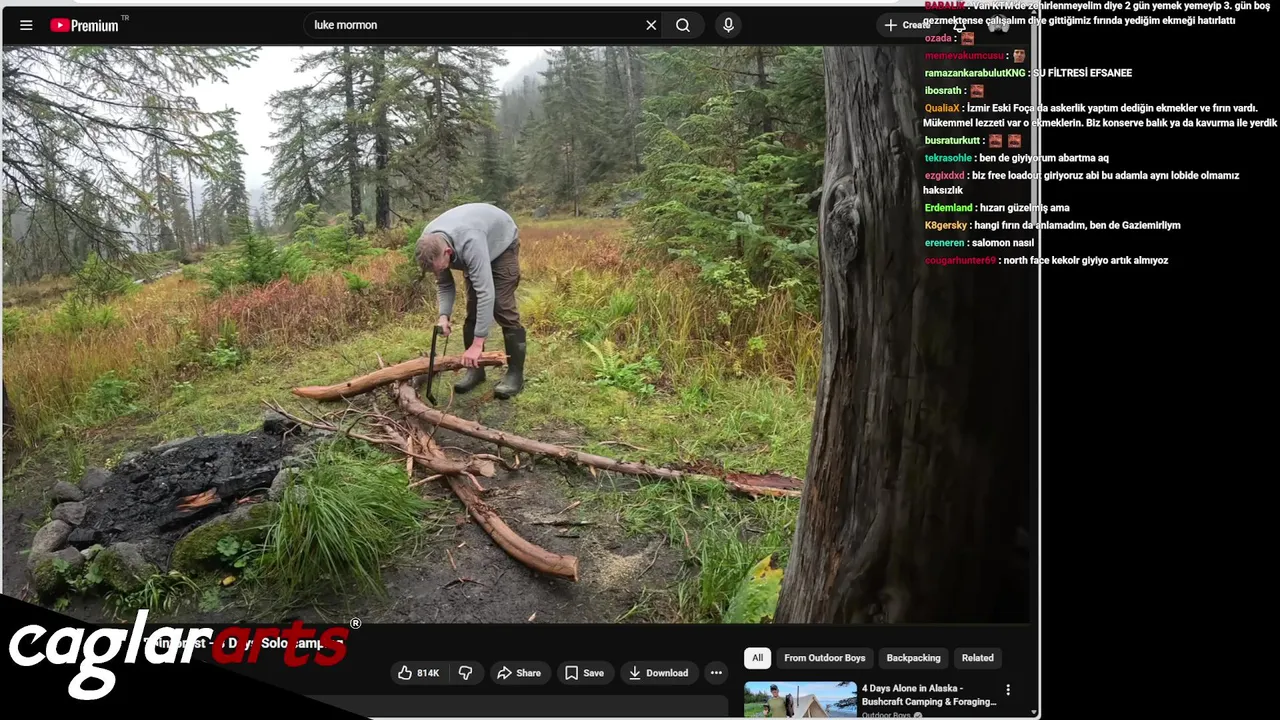Select the 'Related' filter chip

[x=978, y=658]
